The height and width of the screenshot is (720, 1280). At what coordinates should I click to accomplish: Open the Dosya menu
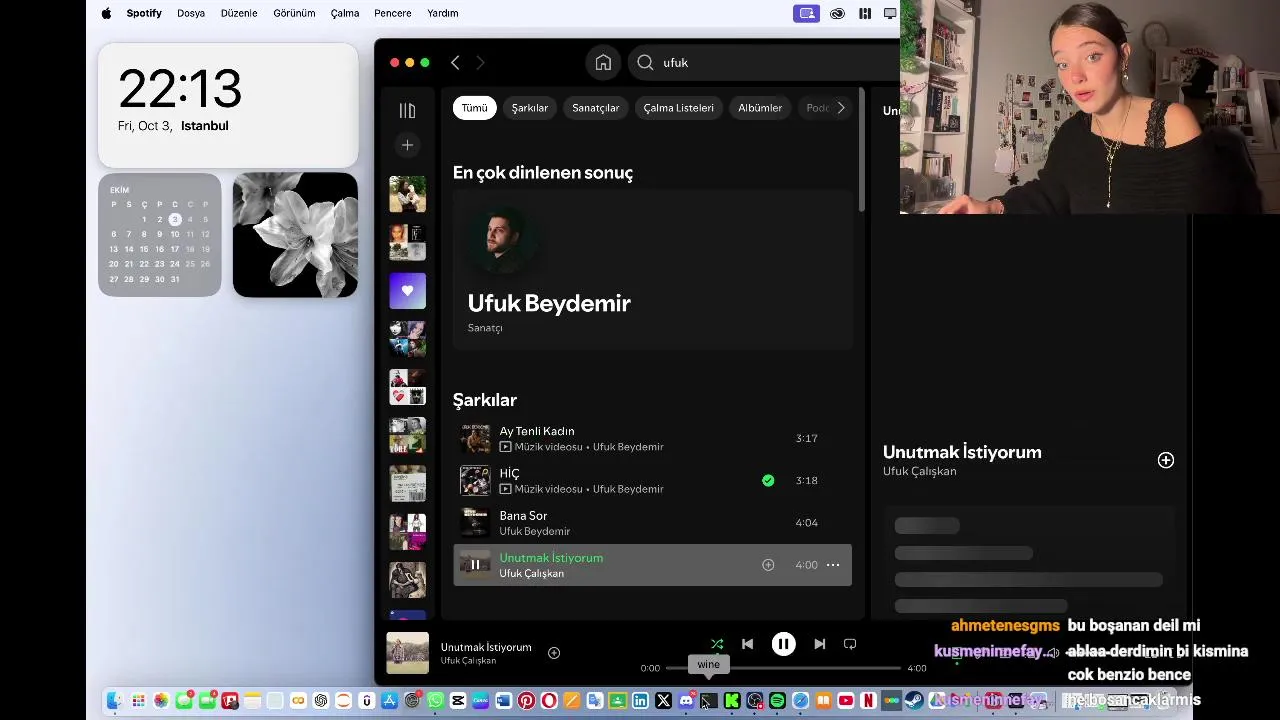pos(191,13)
